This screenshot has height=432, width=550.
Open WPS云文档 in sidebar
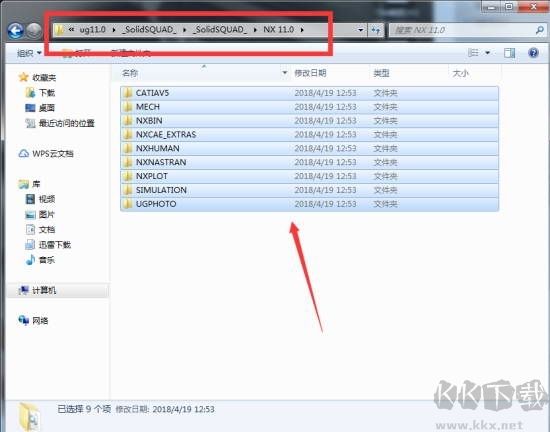tap(46, 154)
